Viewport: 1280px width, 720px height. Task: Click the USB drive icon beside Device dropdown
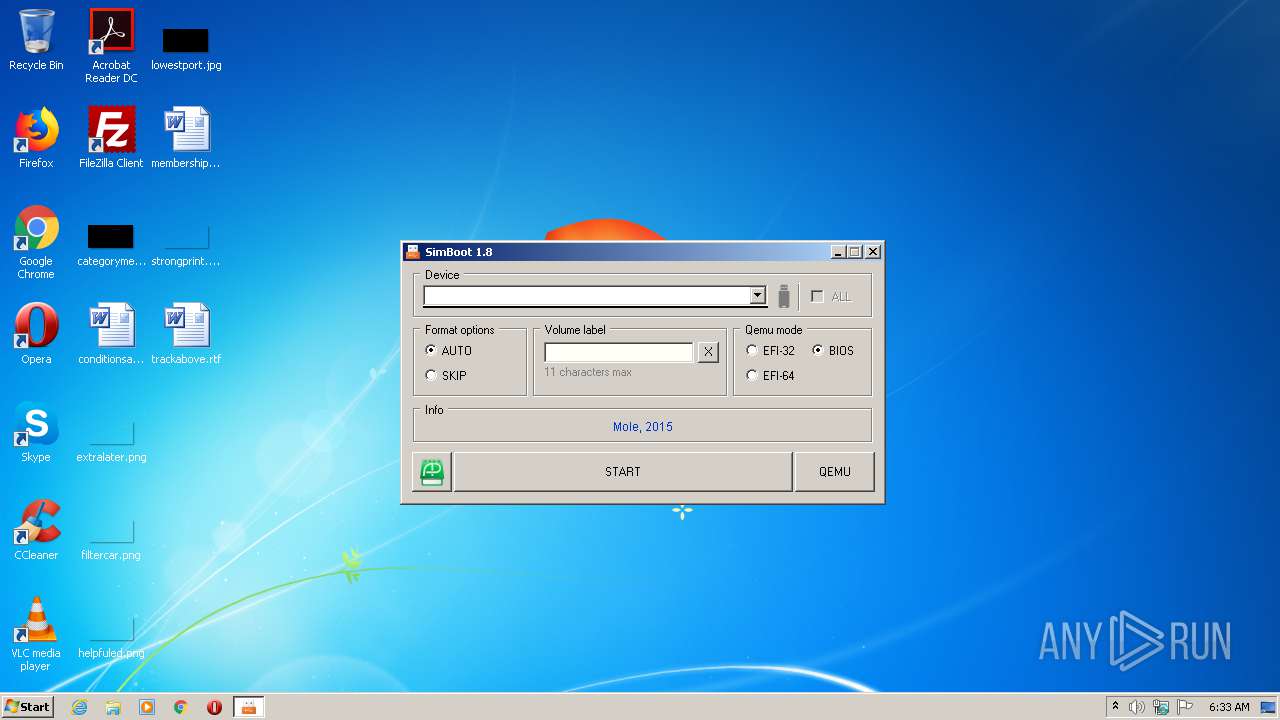(x=784, y=296)
